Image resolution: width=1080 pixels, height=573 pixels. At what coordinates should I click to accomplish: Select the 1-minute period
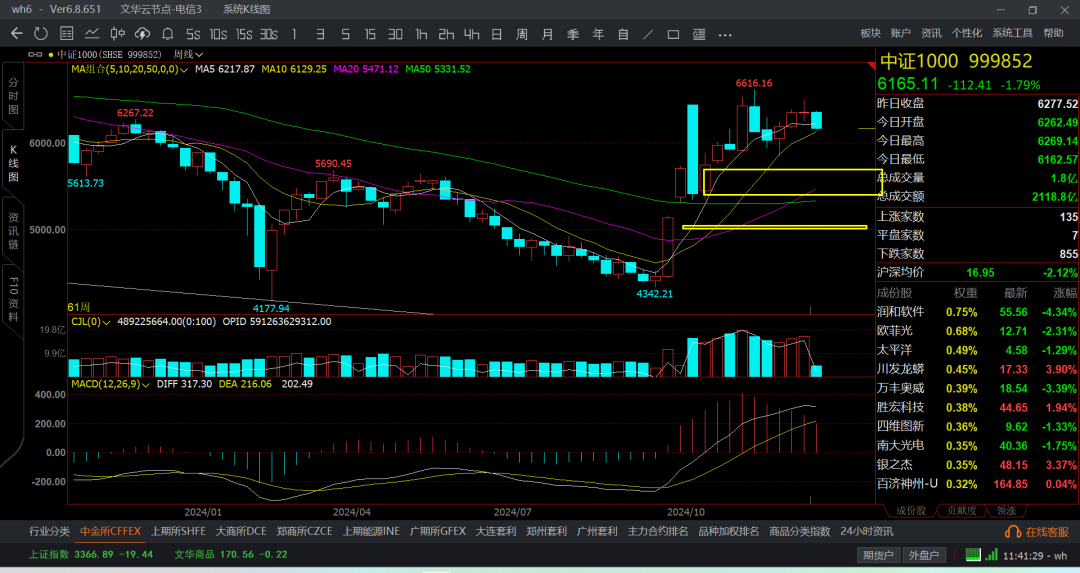(294, 34)
